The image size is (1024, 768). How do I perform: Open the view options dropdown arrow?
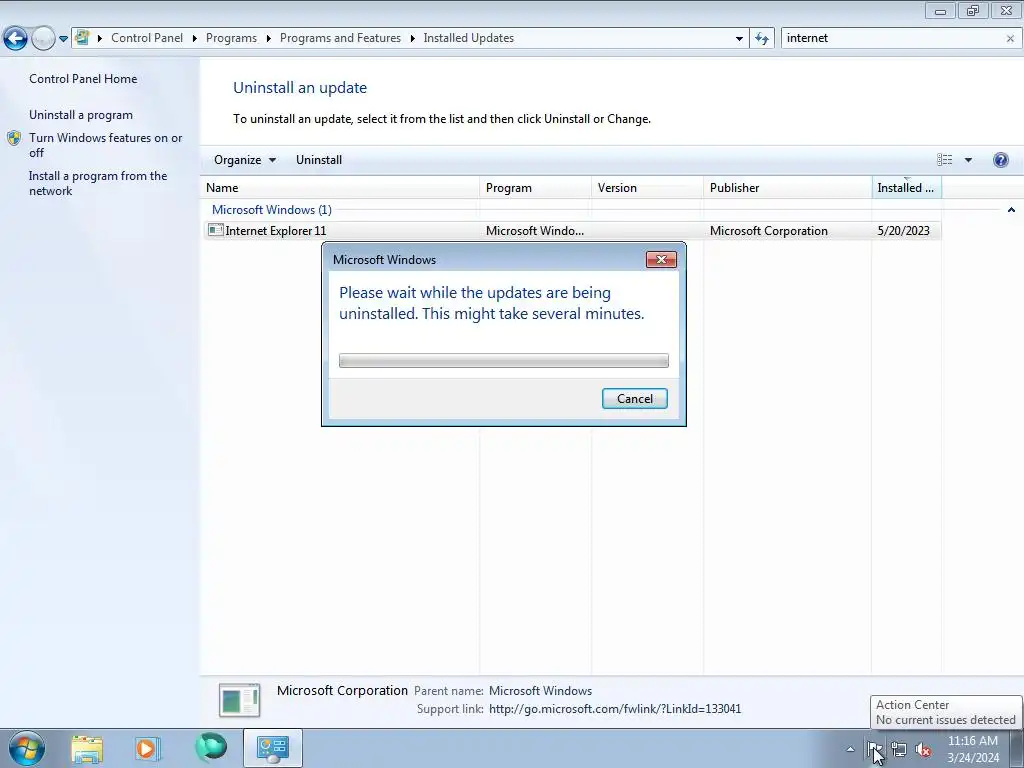point(968,160)
